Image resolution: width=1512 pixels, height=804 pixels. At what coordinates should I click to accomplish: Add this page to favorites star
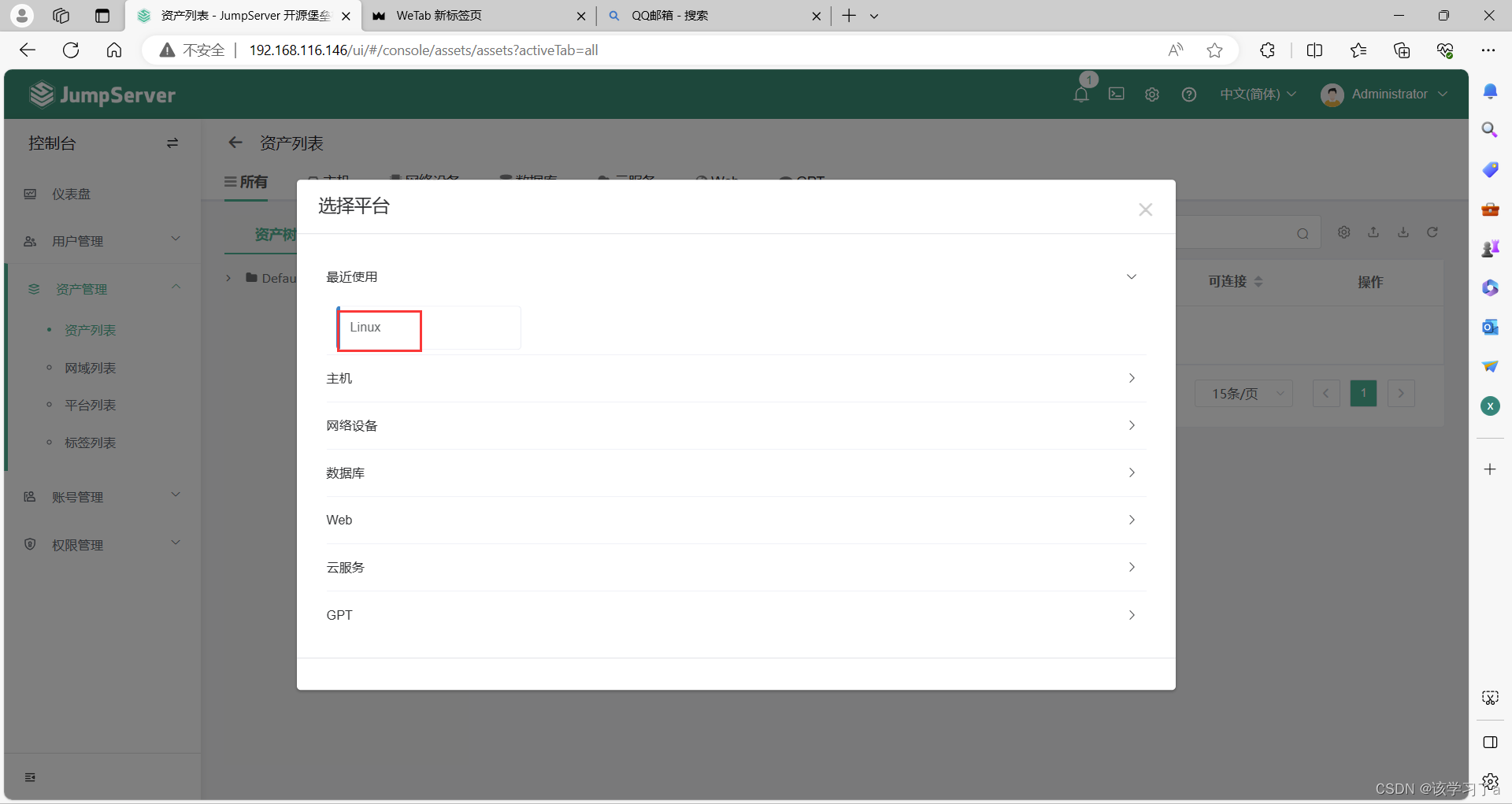click(1215, 50)
